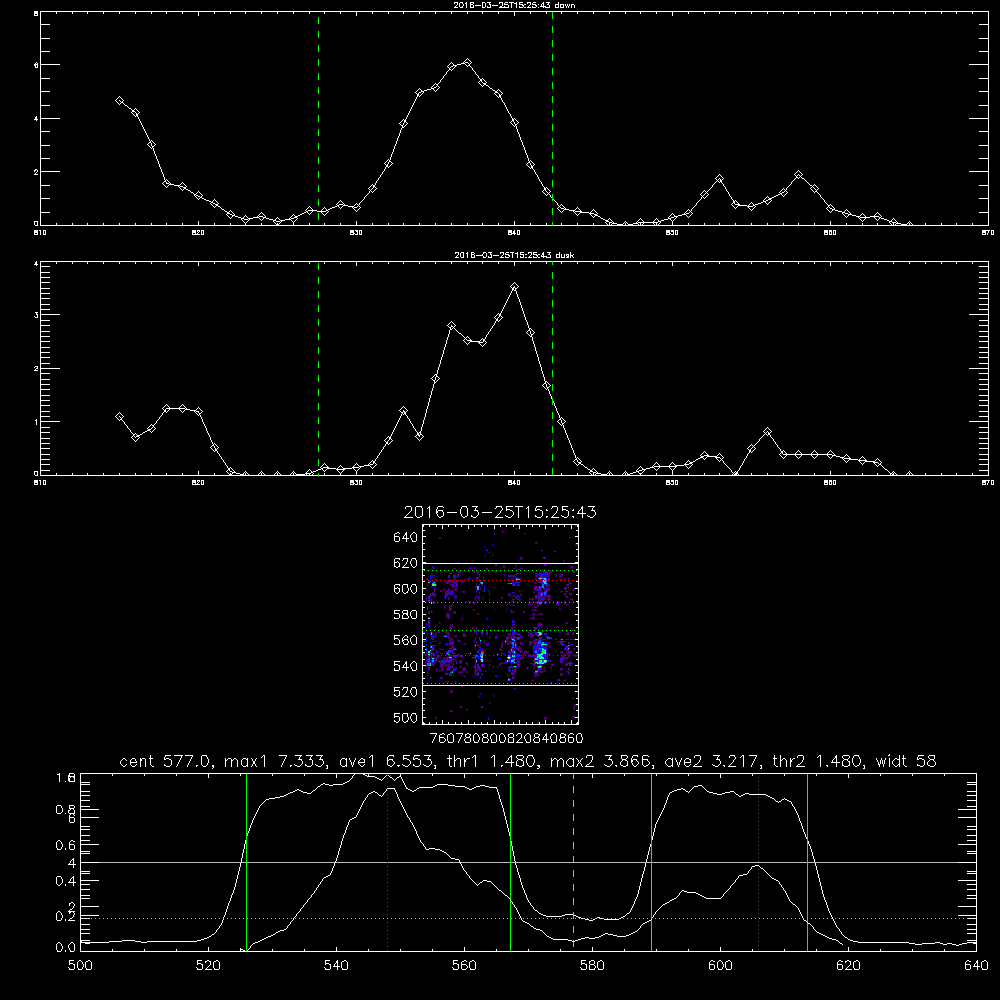1000x1000 pixels.
Task: Click the "2016-03-25T15:25:43 dawn" plot title
Action: tap(514, 5)
